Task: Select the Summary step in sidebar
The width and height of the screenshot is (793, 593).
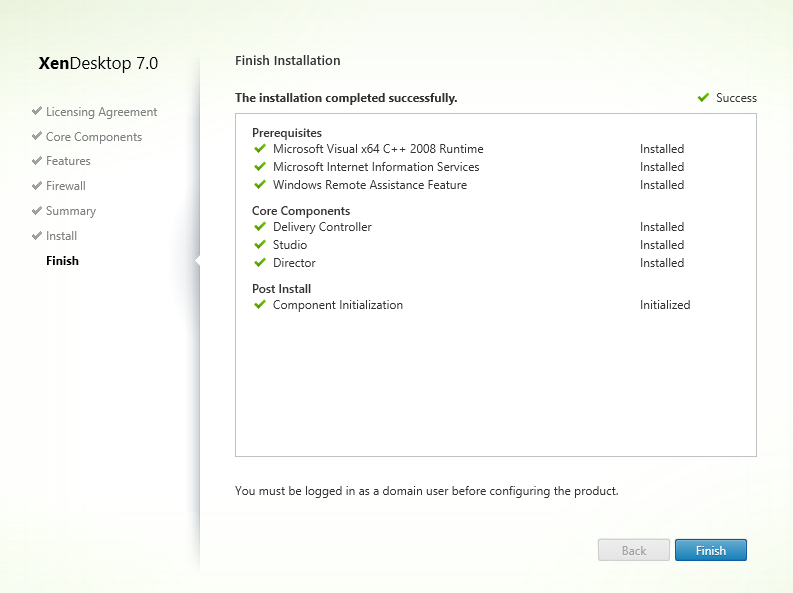Action: tap(71, 211)
